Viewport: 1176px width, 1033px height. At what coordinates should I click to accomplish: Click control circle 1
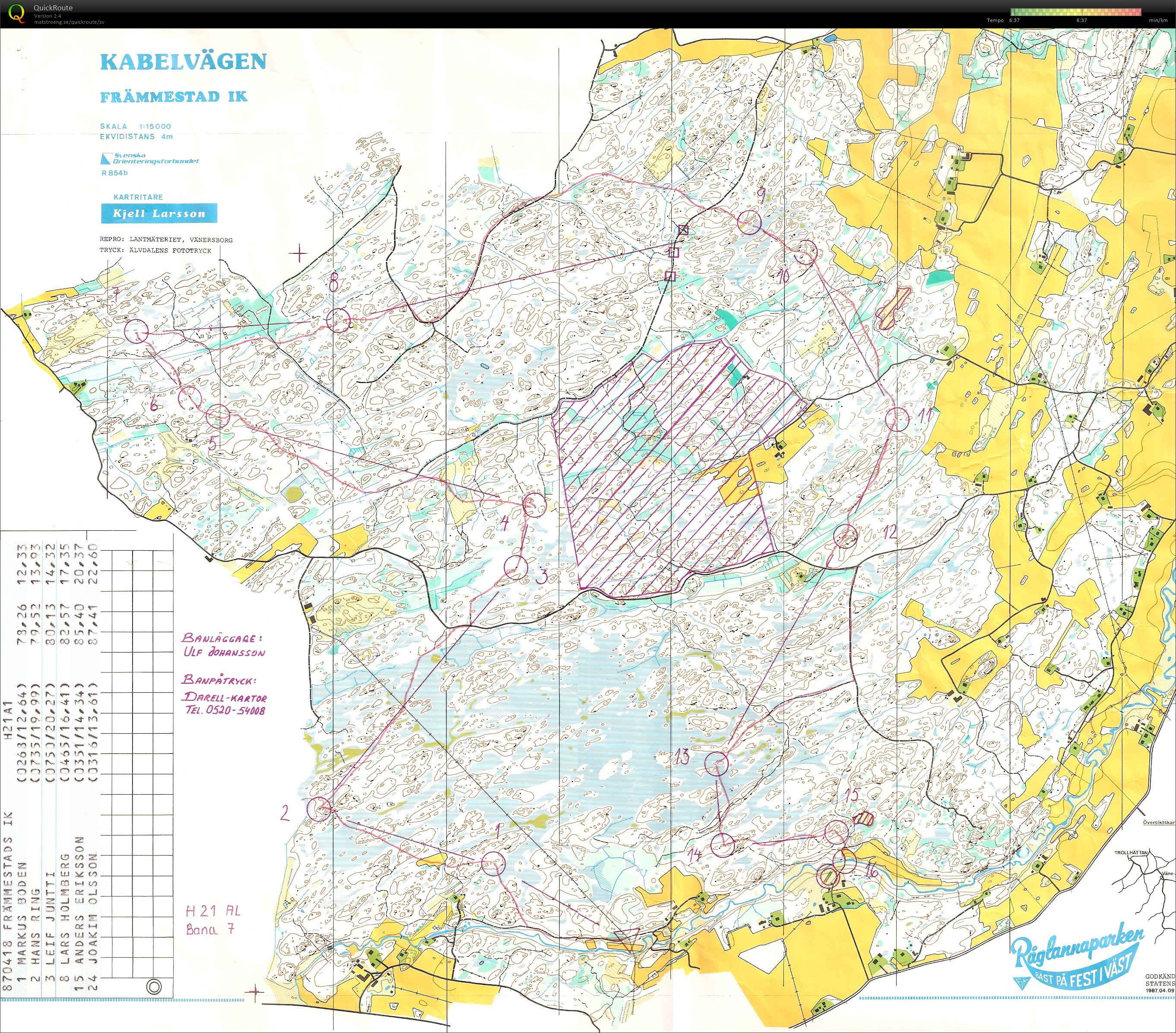click(493, 864)
